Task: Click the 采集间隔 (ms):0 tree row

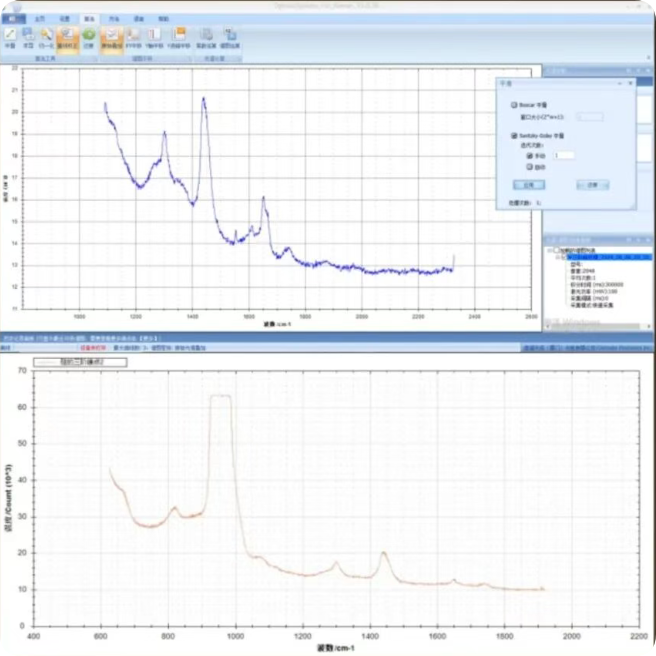Action: pyautogui.click(x=589, y=298)
